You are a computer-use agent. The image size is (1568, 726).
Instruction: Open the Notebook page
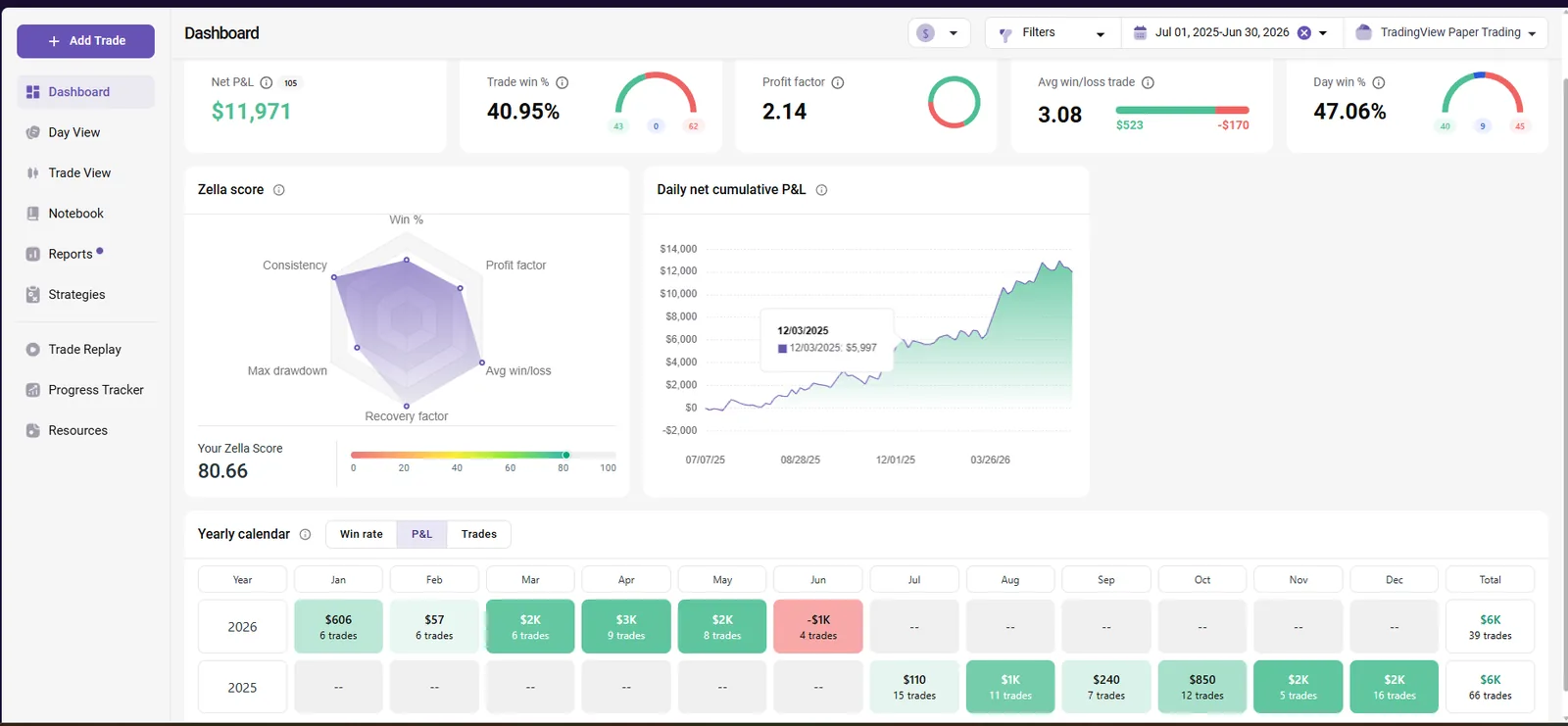pos(76,214)
